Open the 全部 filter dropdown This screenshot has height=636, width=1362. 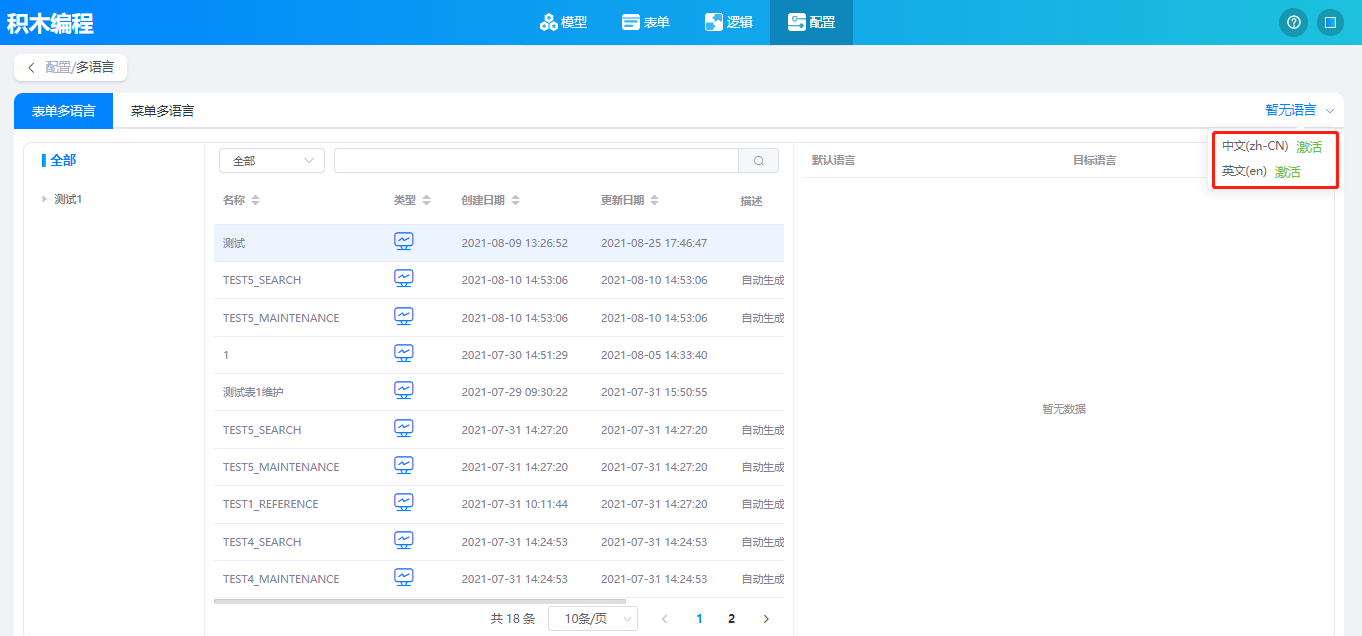272,161
